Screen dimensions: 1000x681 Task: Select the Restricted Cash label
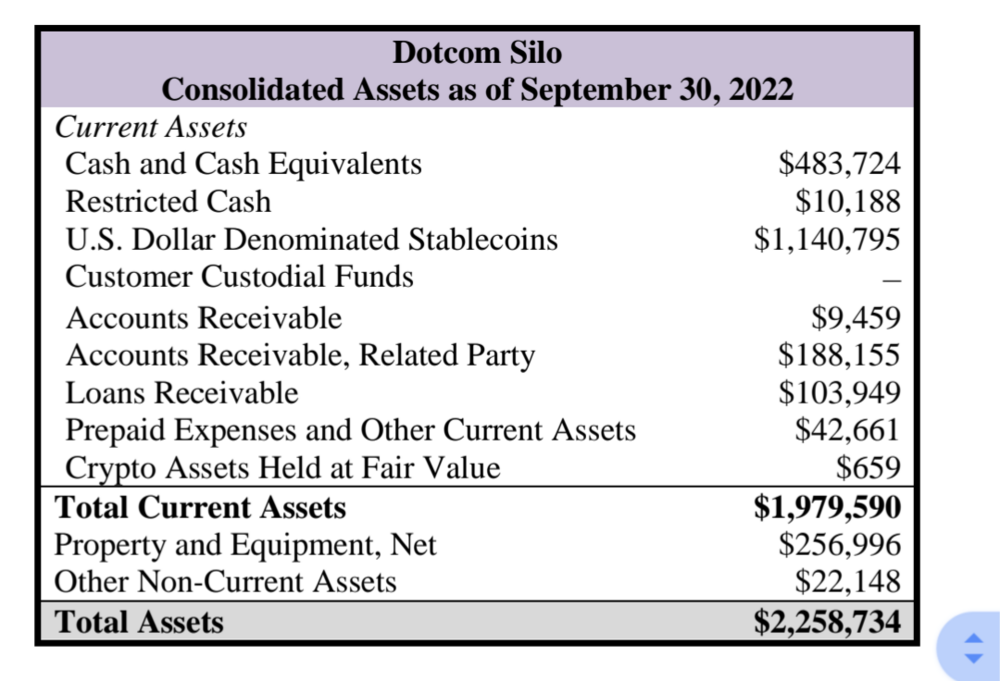[x=167, y=201]
